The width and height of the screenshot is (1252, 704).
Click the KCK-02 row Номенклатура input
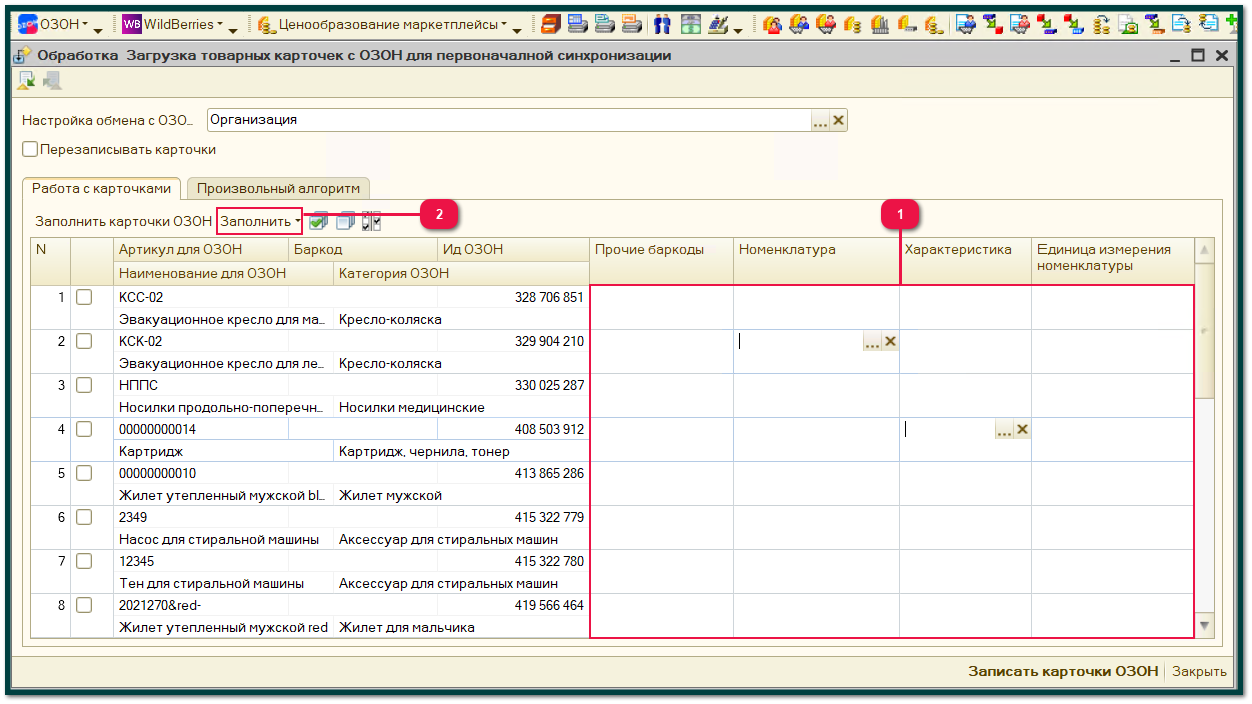click(799, 342)
